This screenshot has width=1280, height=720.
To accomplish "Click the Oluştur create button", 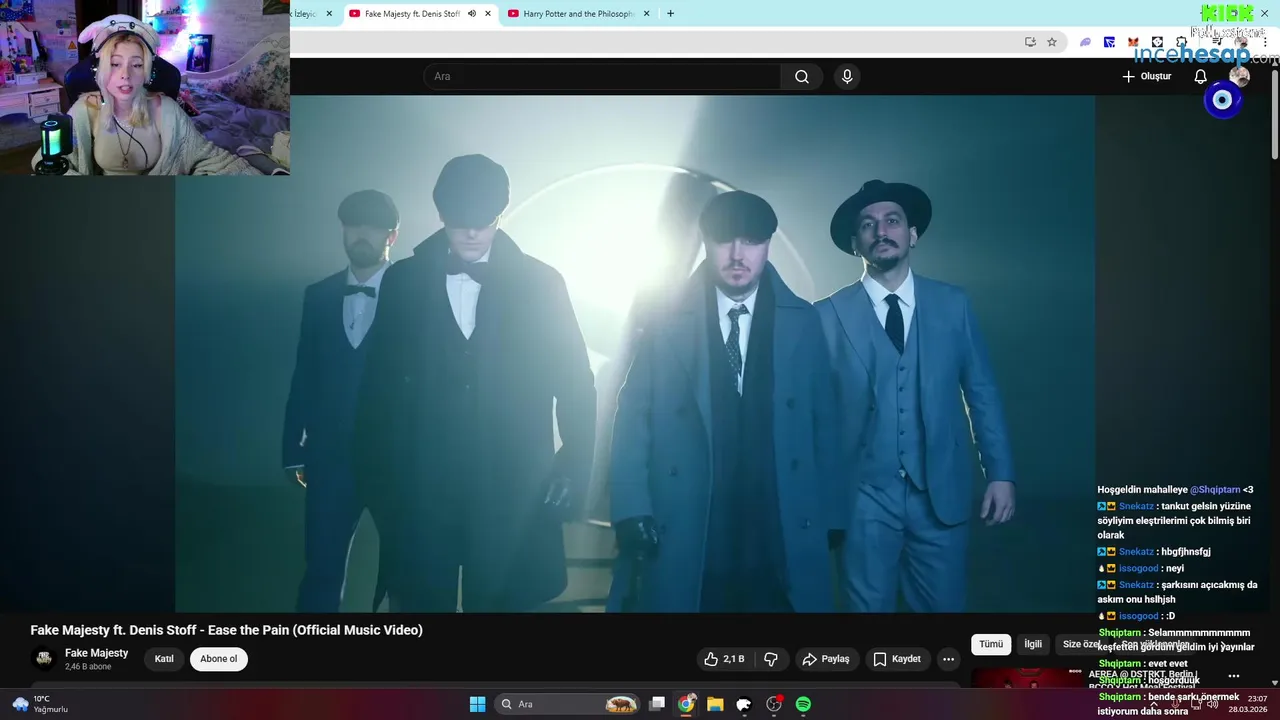I will click(x=1146, y=77).
